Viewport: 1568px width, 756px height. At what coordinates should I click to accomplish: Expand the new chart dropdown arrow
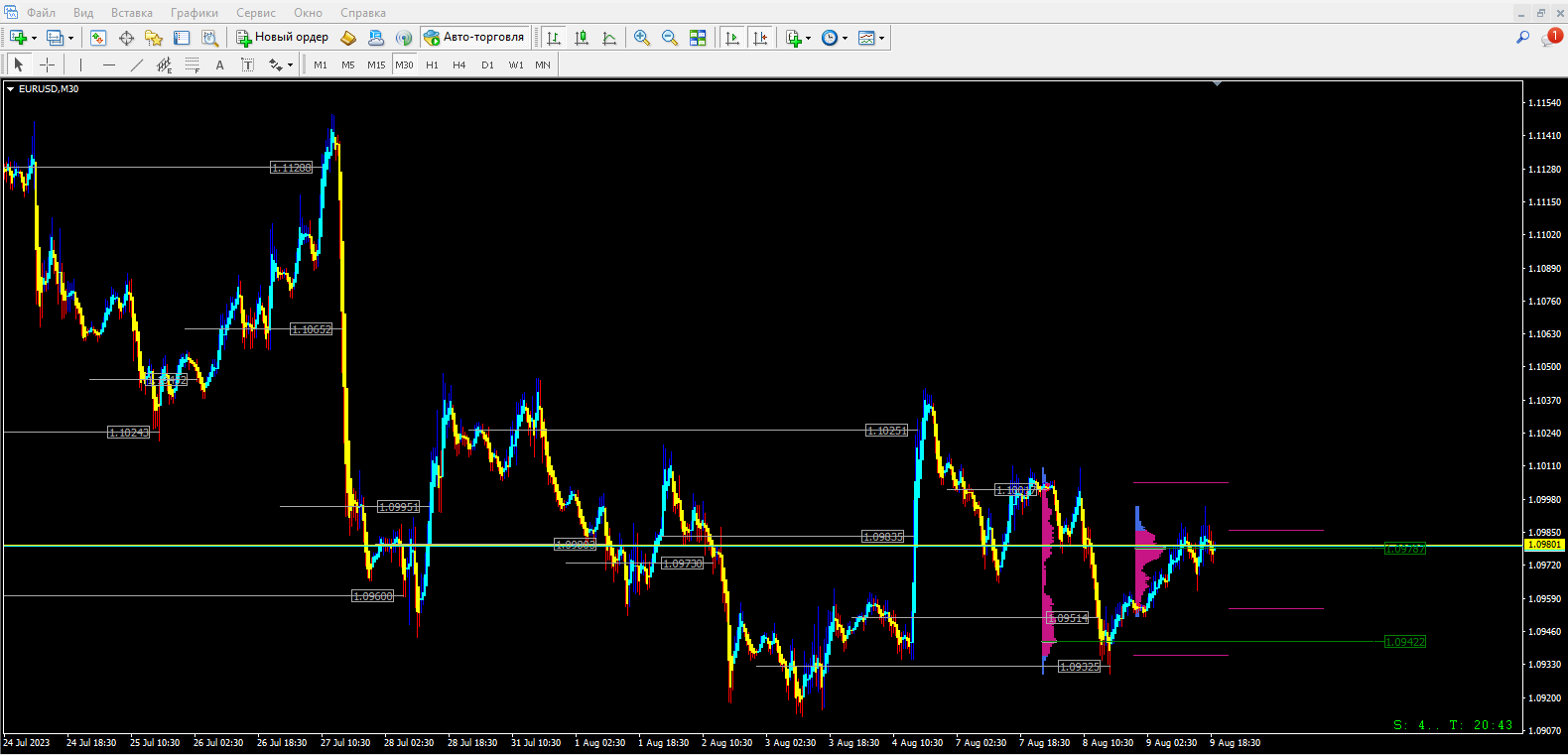(35, 39)
